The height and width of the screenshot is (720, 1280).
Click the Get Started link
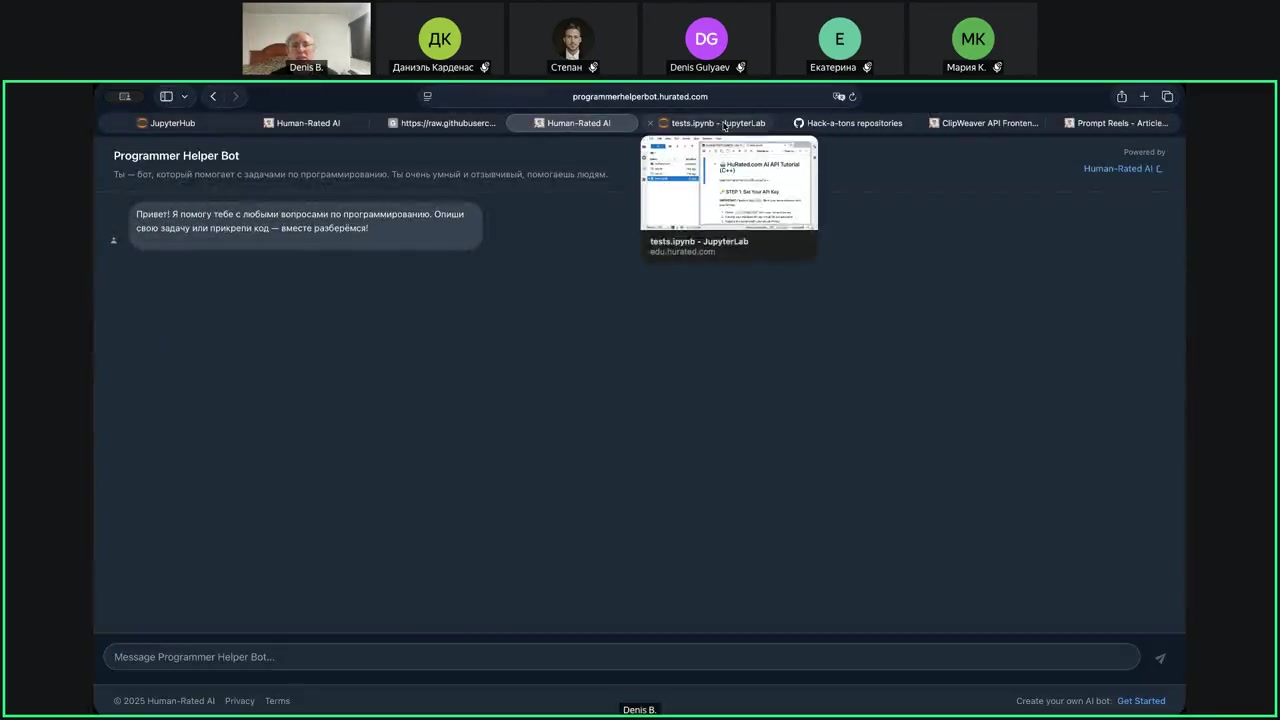point(1141,701)
